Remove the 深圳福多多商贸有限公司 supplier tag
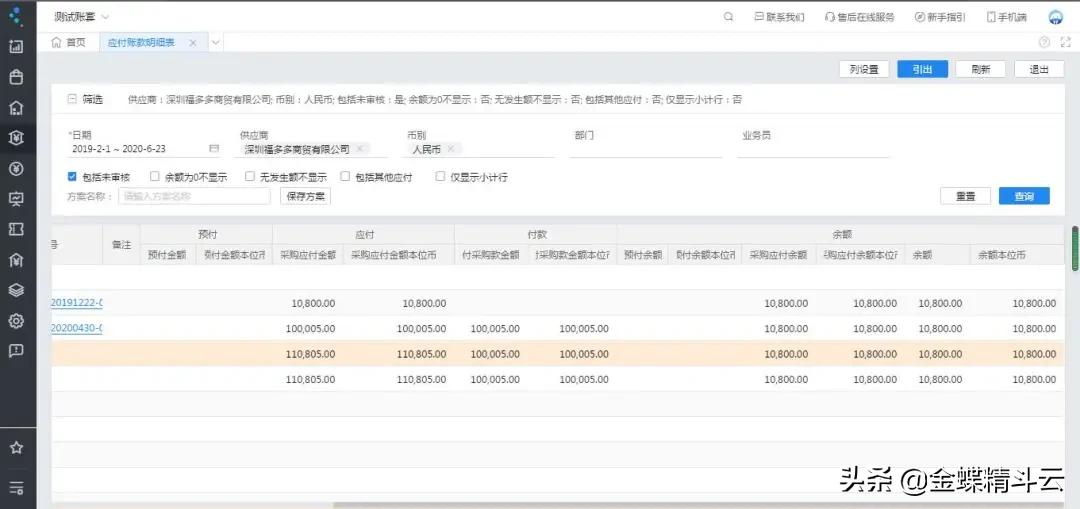This screenshot has height=509, width=1080. pos(360,149)
